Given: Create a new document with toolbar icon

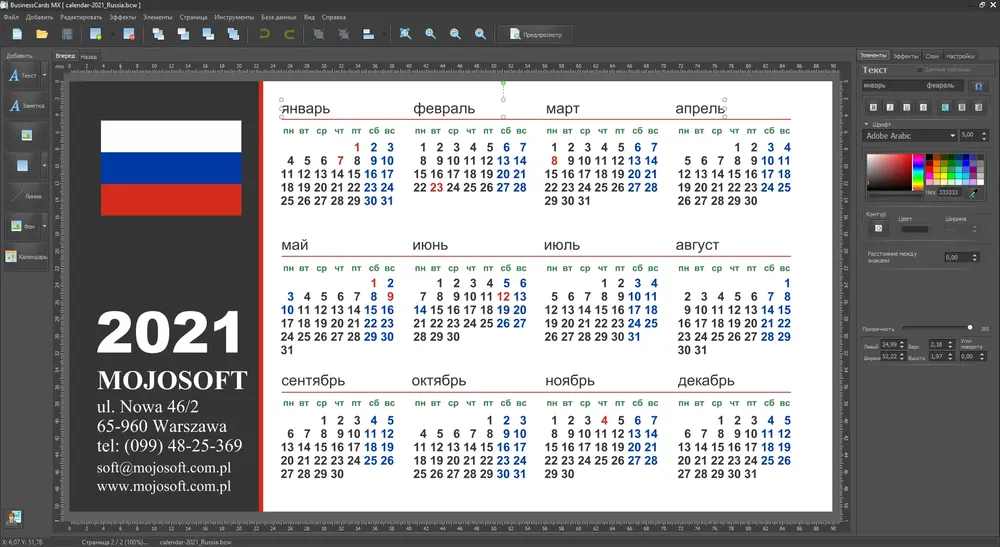Looking at the screenshot, I should tap(17, 34).
